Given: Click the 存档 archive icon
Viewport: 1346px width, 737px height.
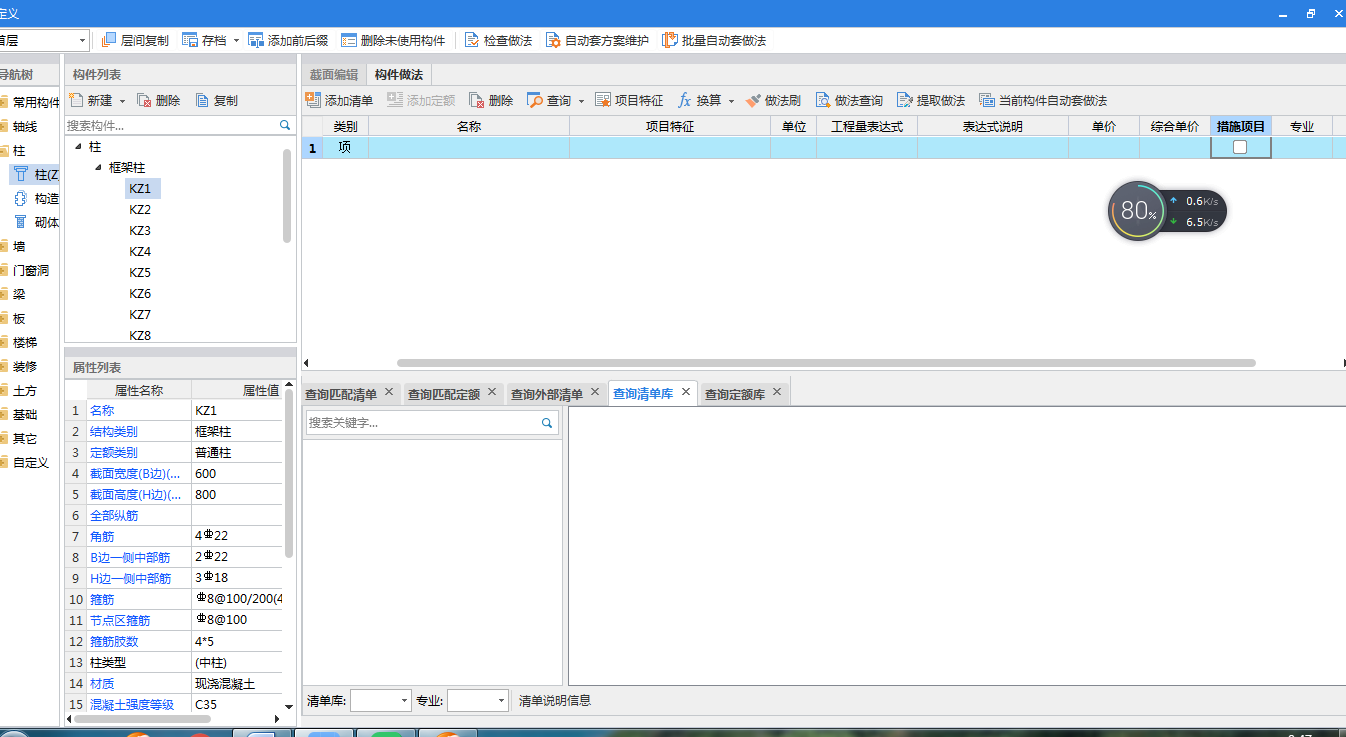Looking at the screenshot, I should tap(190, 40).
